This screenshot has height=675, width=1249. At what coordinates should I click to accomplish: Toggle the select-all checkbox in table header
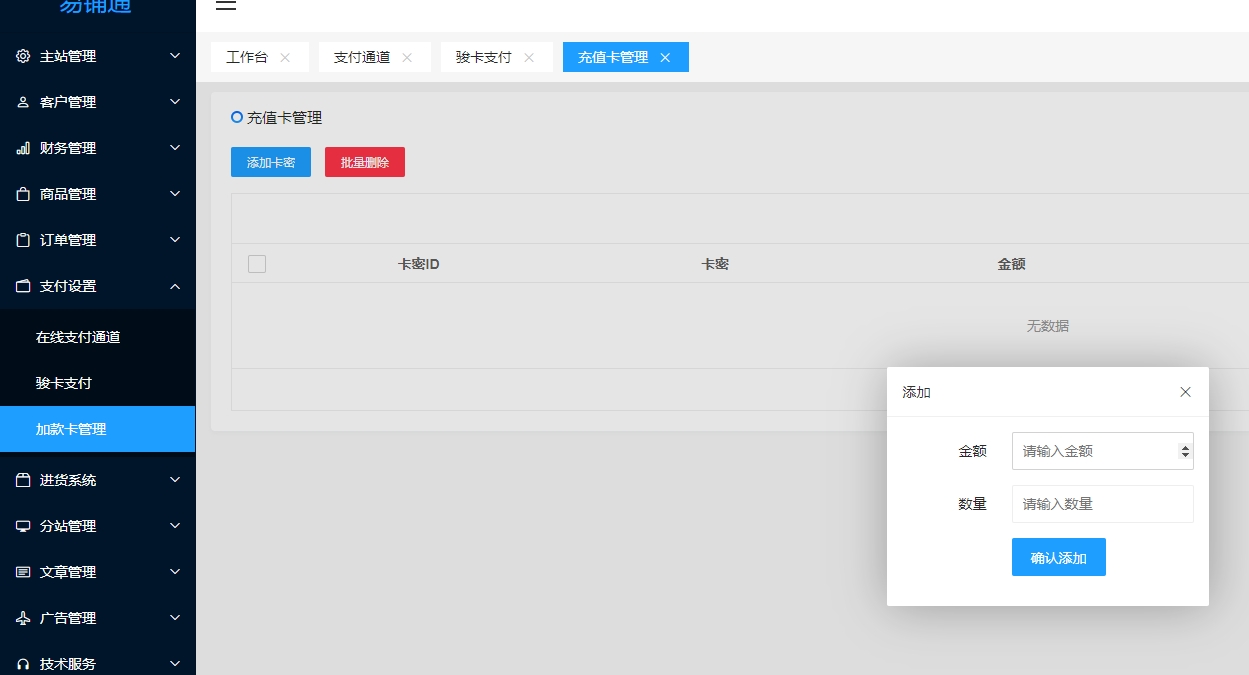pos(257,264)
